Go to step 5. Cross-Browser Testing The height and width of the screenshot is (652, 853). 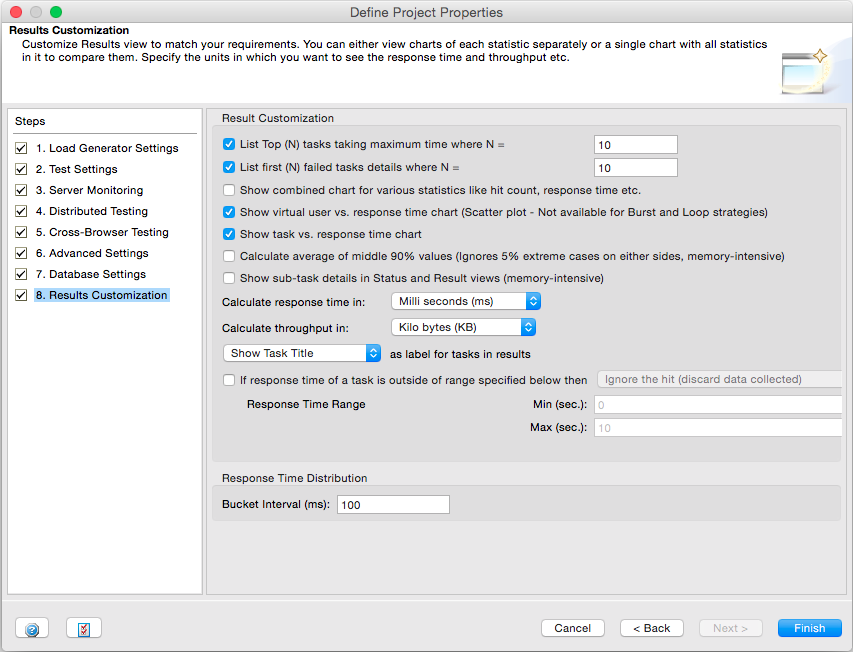pos(102,232)
